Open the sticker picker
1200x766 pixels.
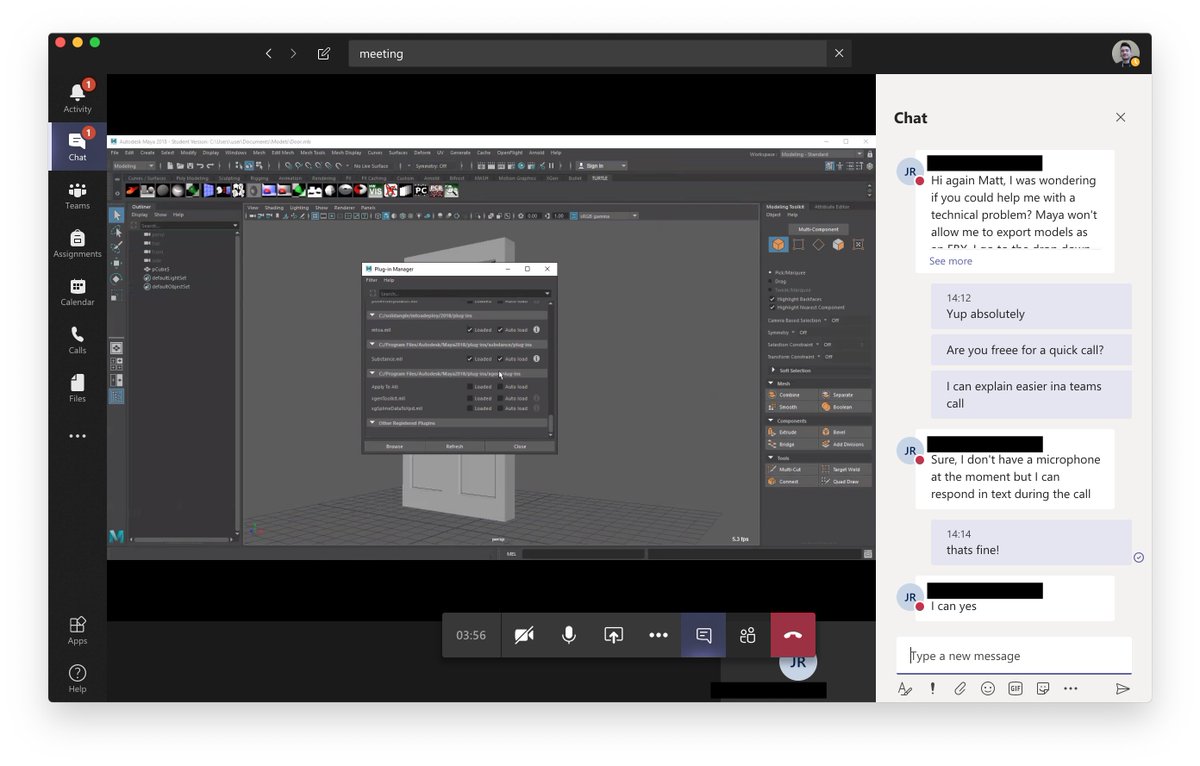1043,689
